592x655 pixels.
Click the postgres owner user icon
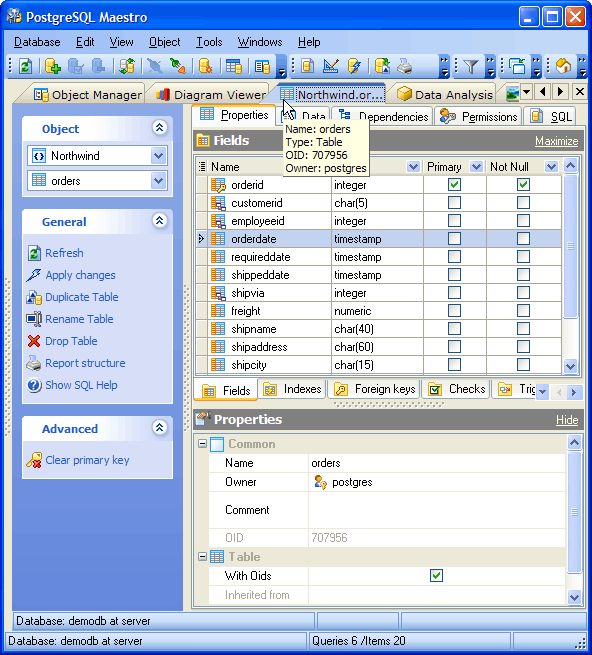(320, 482)
